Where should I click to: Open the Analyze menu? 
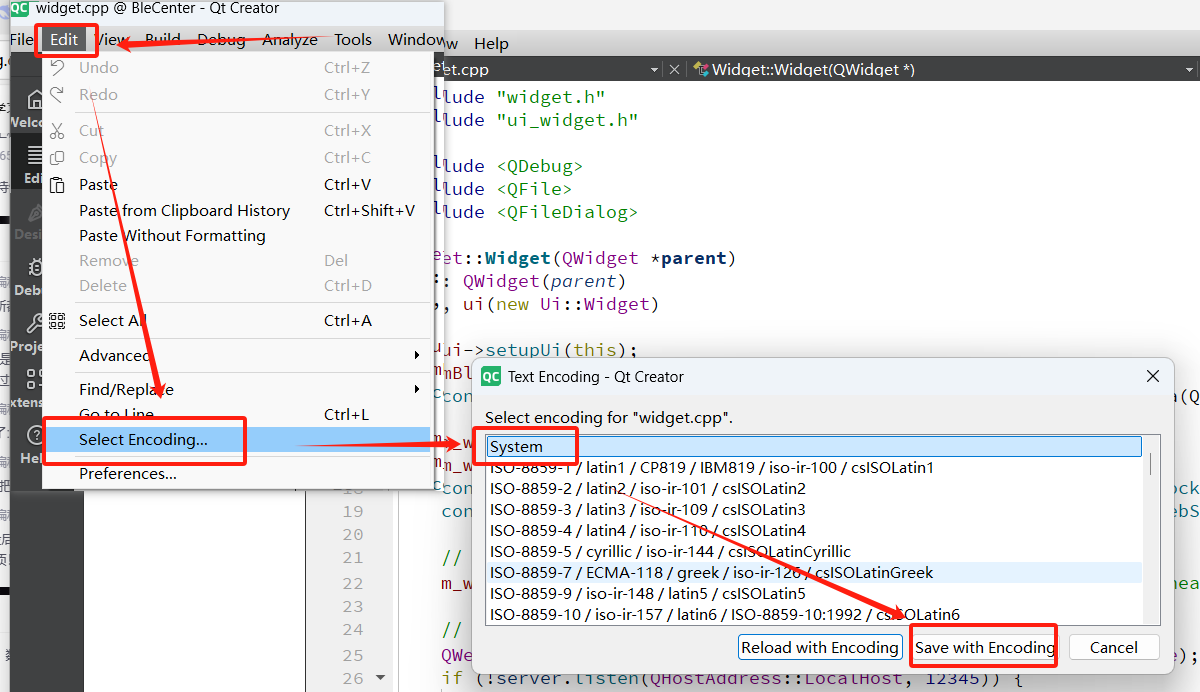(x=289, y=40)
